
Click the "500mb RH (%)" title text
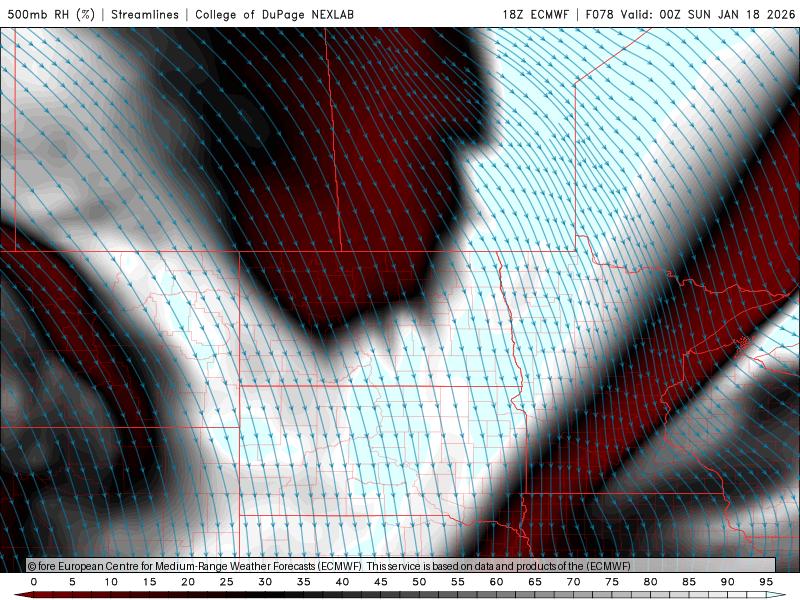(x=51, y=14)
